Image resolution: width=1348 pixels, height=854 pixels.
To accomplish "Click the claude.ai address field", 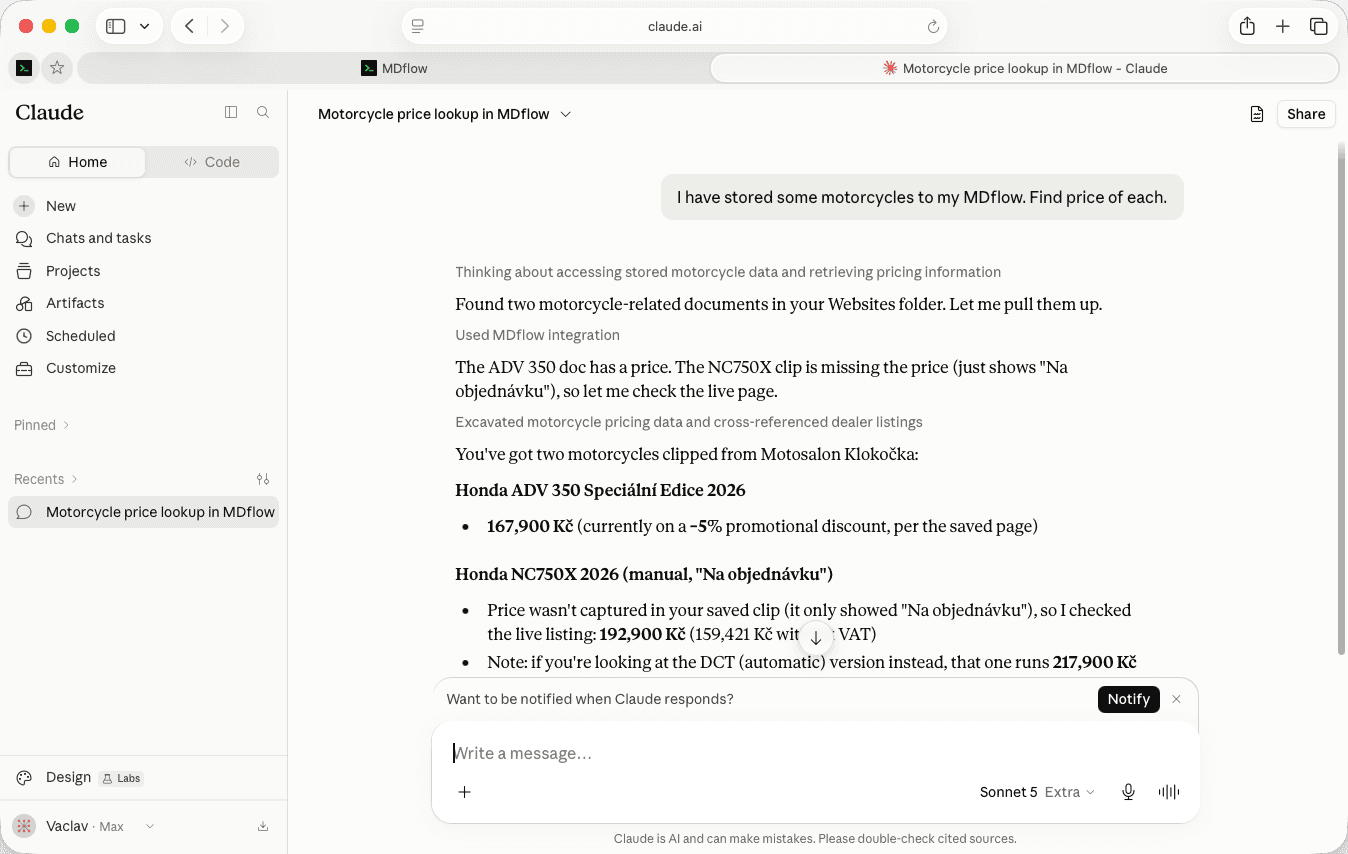I will tap(675, 27).
